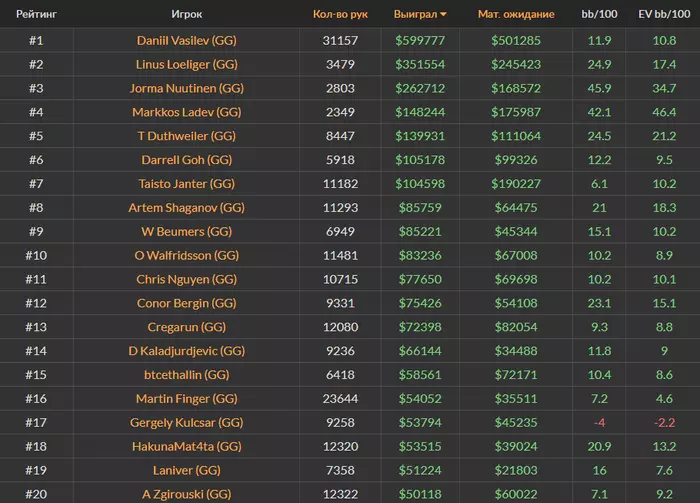Screen dimensions: 700x503
Task: Sort by Мат. ожидание column header
Action: [x=516, y=15]
